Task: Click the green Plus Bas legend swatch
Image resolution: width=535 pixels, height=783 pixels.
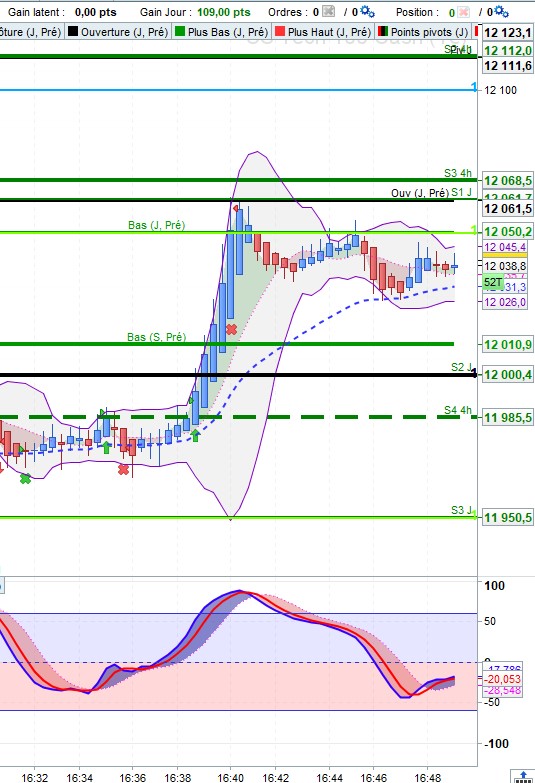Action: [x=180, y=31]
